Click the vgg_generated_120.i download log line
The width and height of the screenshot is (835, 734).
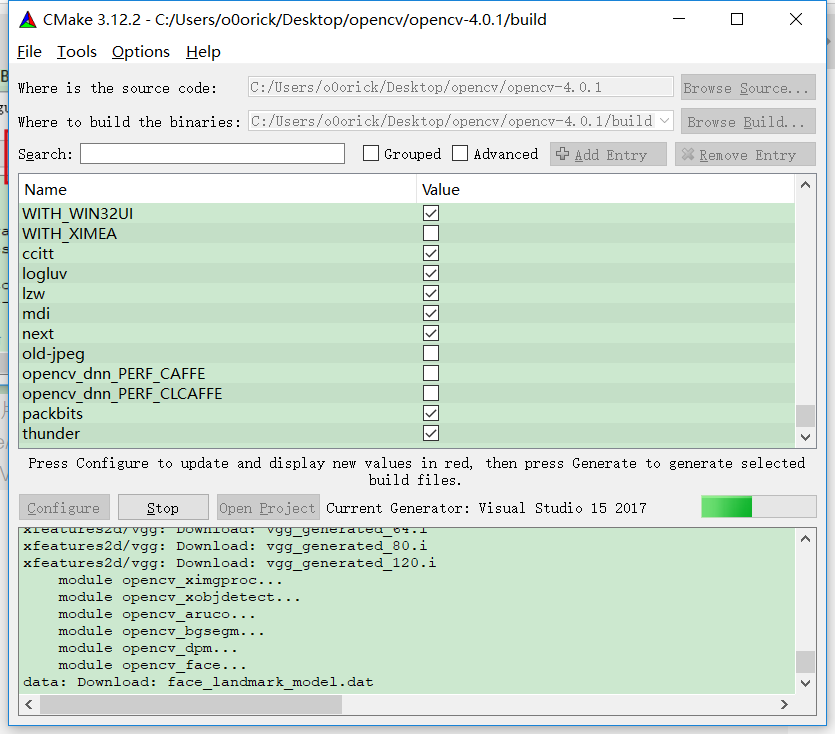[x=230, y=563]
